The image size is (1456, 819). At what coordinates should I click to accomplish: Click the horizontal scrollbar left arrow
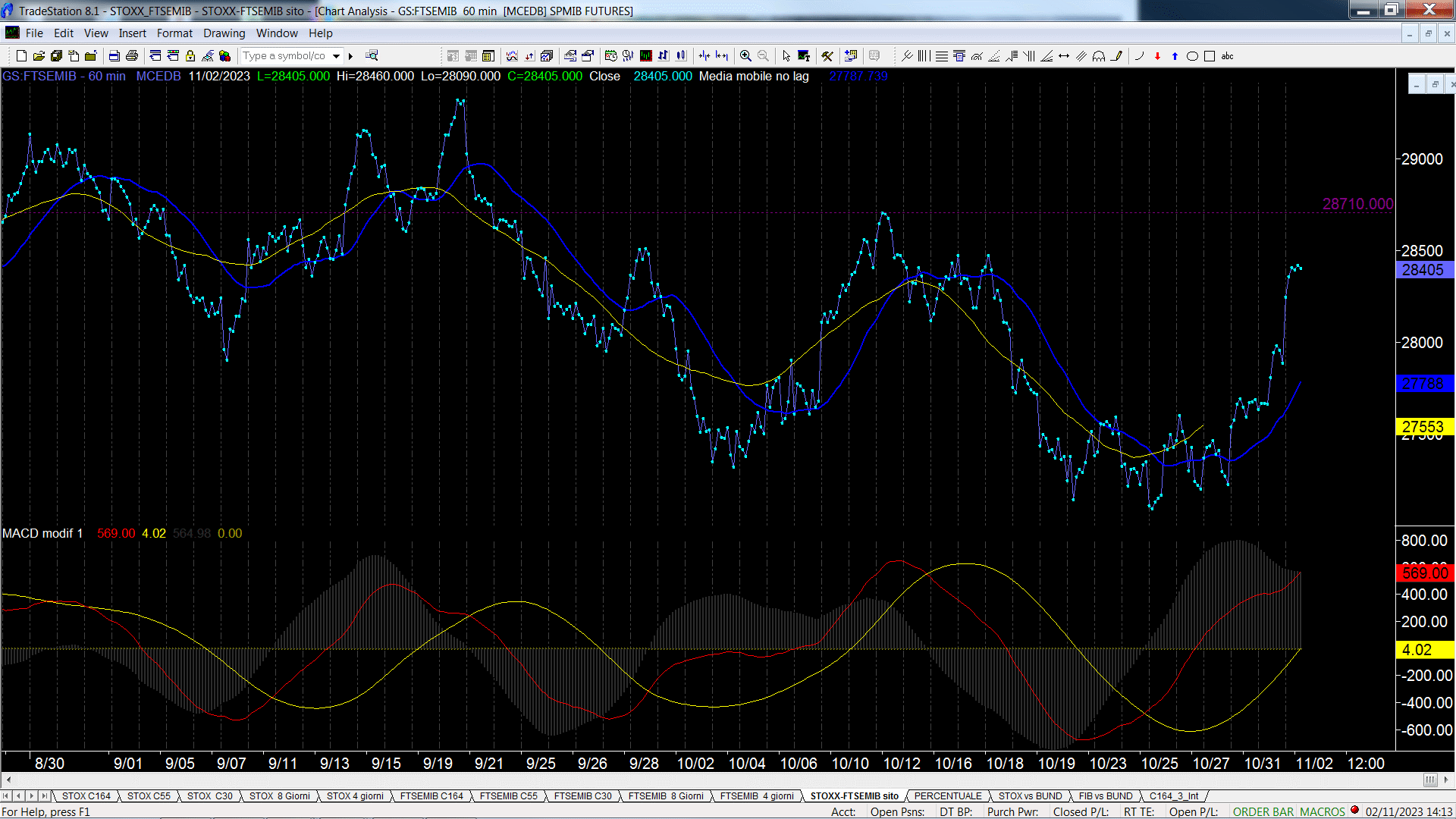8,780
